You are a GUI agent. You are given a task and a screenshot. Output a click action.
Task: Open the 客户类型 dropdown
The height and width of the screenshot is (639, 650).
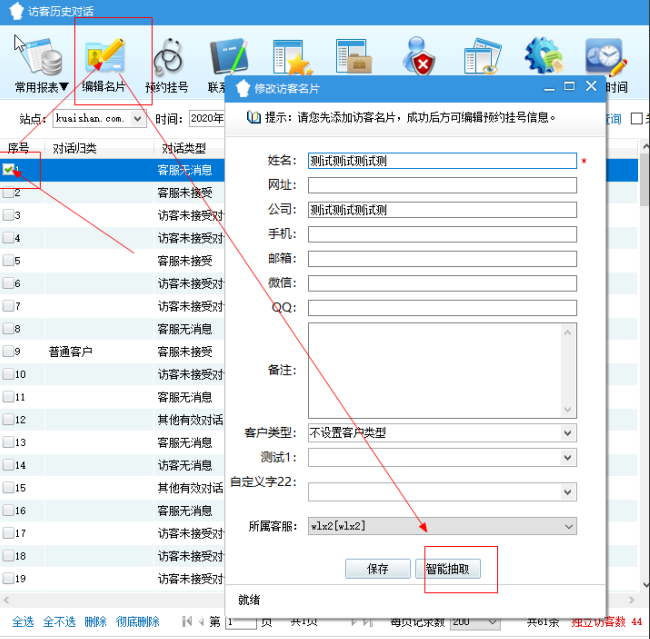click(568, 433)
